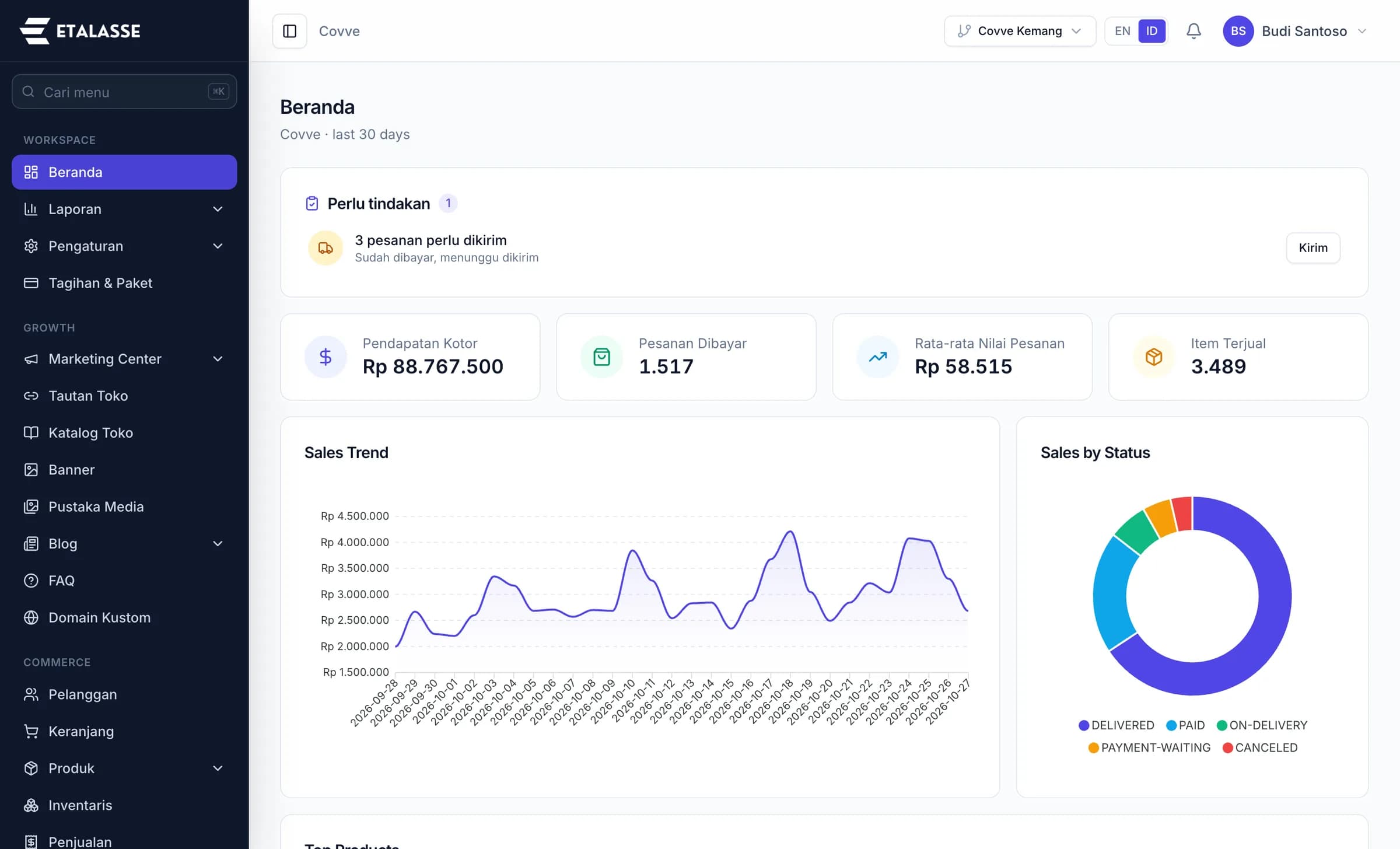
Task: Toggle the sidebar panel icon
Action: click(x=289, y=31)
